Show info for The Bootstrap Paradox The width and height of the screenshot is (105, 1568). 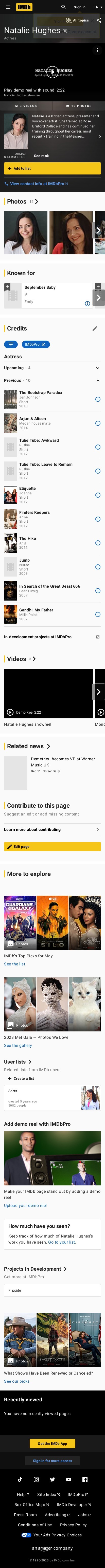[98, 399]
